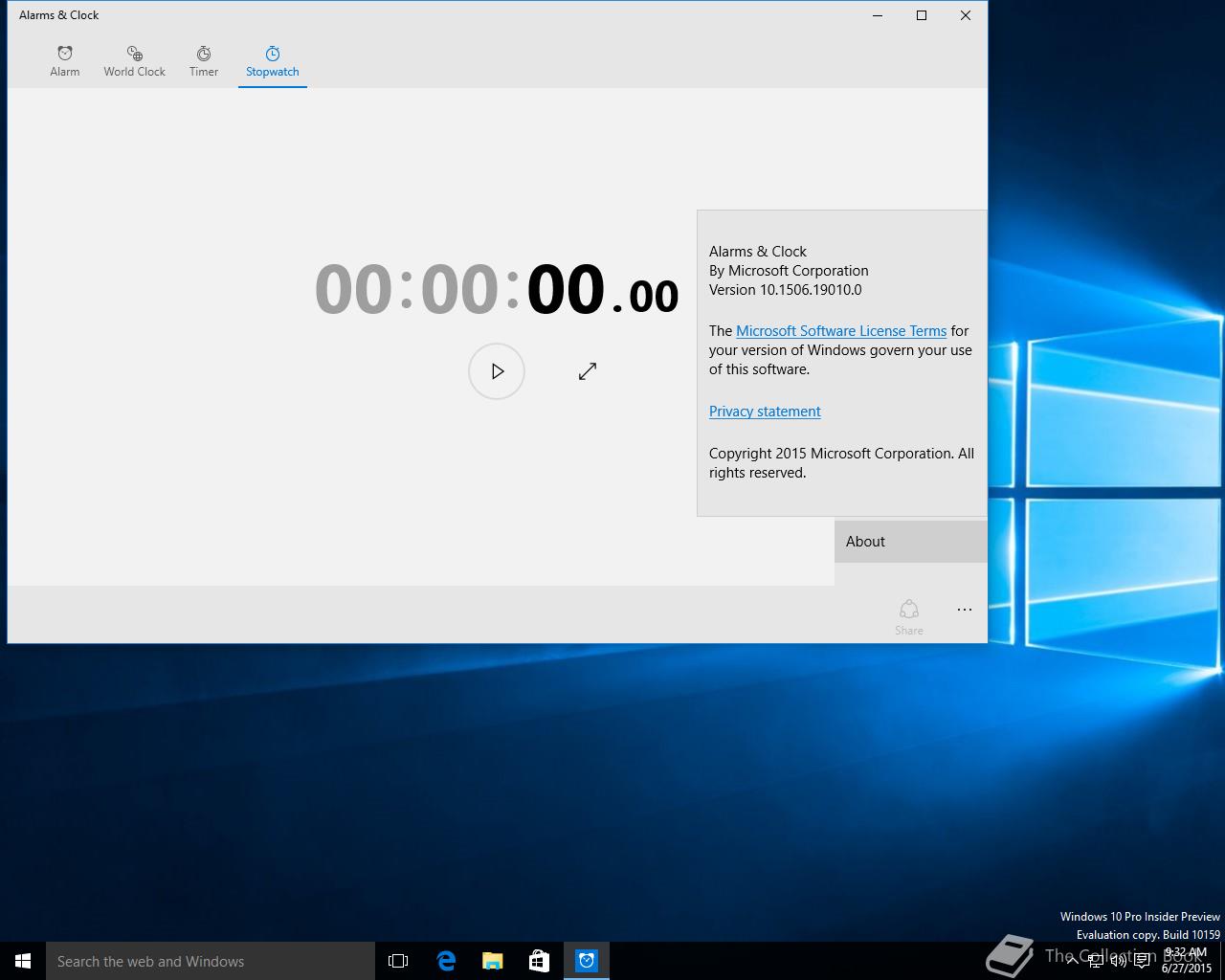This screenshot has width=1225, height=980.
Task: Close the Alarms & Clock window
Action: [966, 15]
